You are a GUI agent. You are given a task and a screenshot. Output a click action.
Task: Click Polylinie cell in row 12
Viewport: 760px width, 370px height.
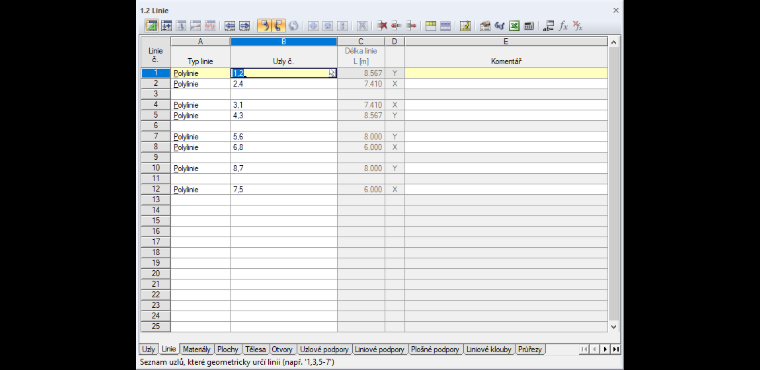point(201,190)
